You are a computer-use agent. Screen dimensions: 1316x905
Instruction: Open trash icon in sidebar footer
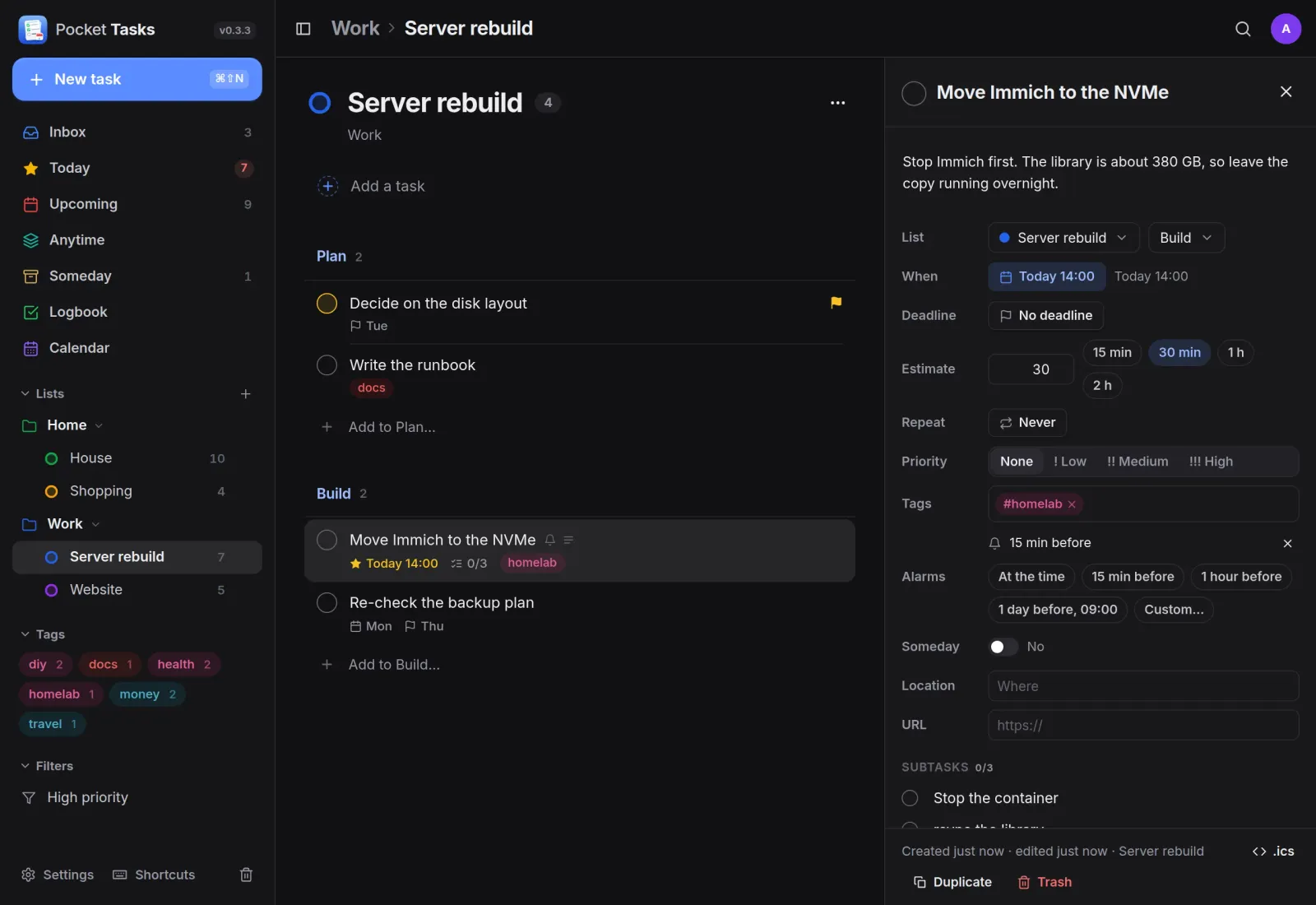(246, 875)
